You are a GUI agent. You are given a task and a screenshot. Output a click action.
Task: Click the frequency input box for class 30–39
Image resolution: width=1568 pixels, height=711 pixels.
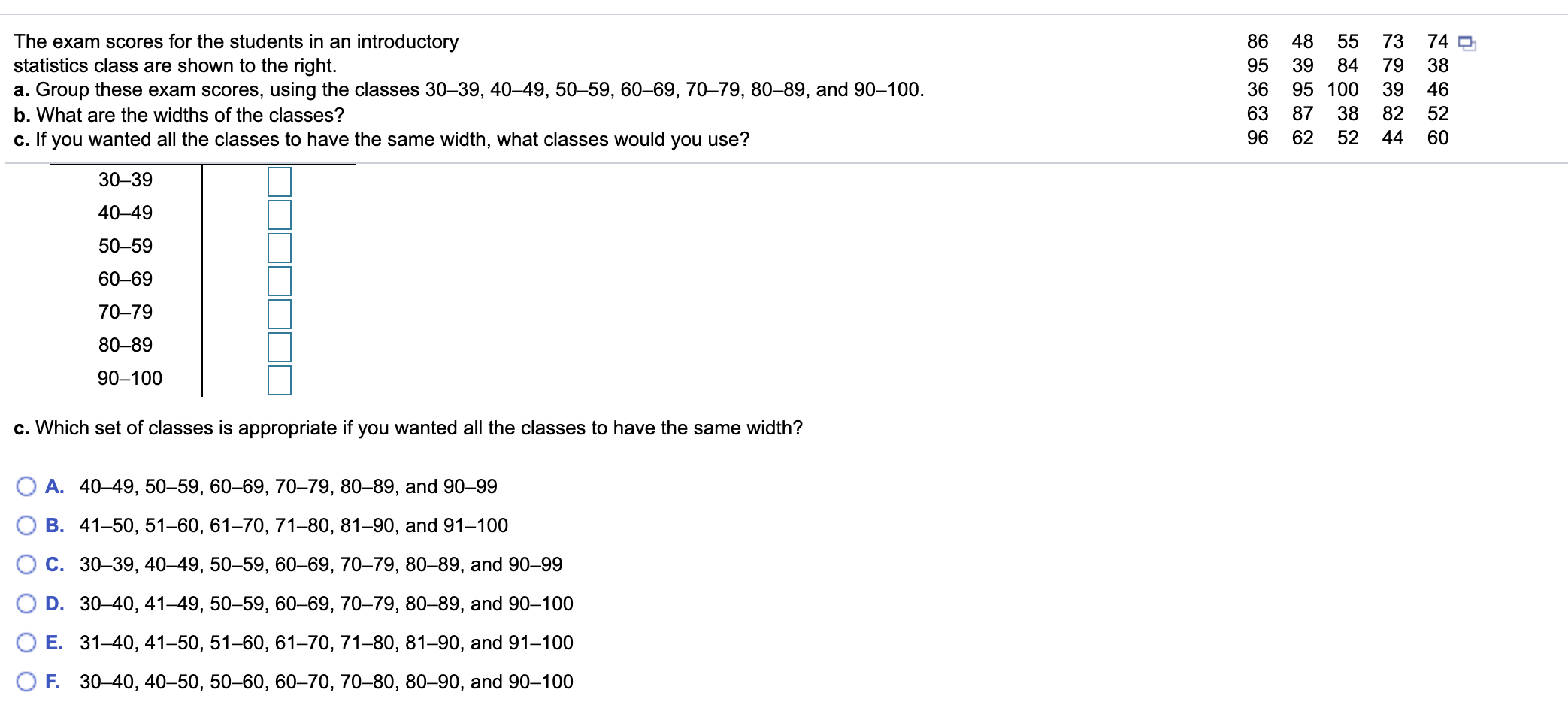(x=278, y=180)
